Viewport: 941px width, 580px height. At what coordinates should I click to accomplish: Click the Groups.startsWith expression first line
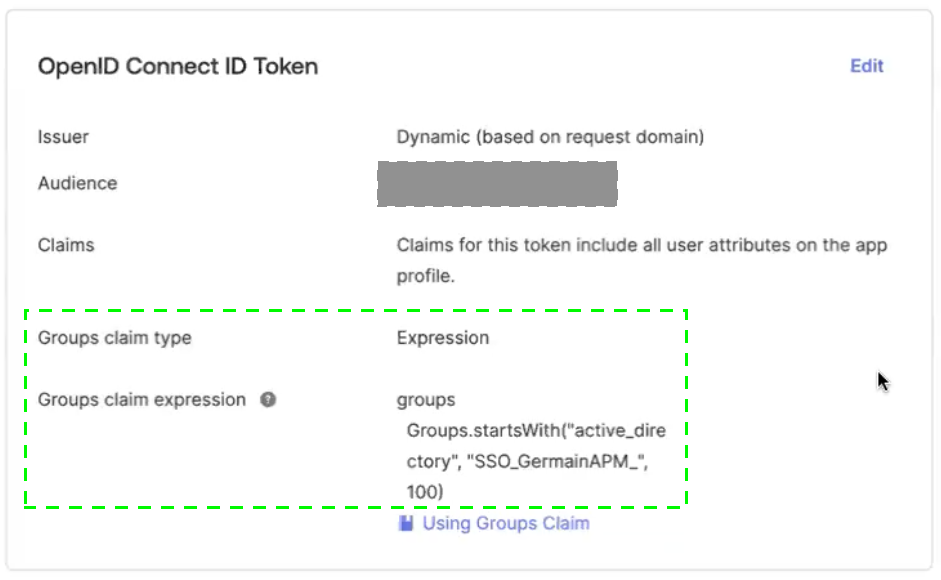(549, 430)
